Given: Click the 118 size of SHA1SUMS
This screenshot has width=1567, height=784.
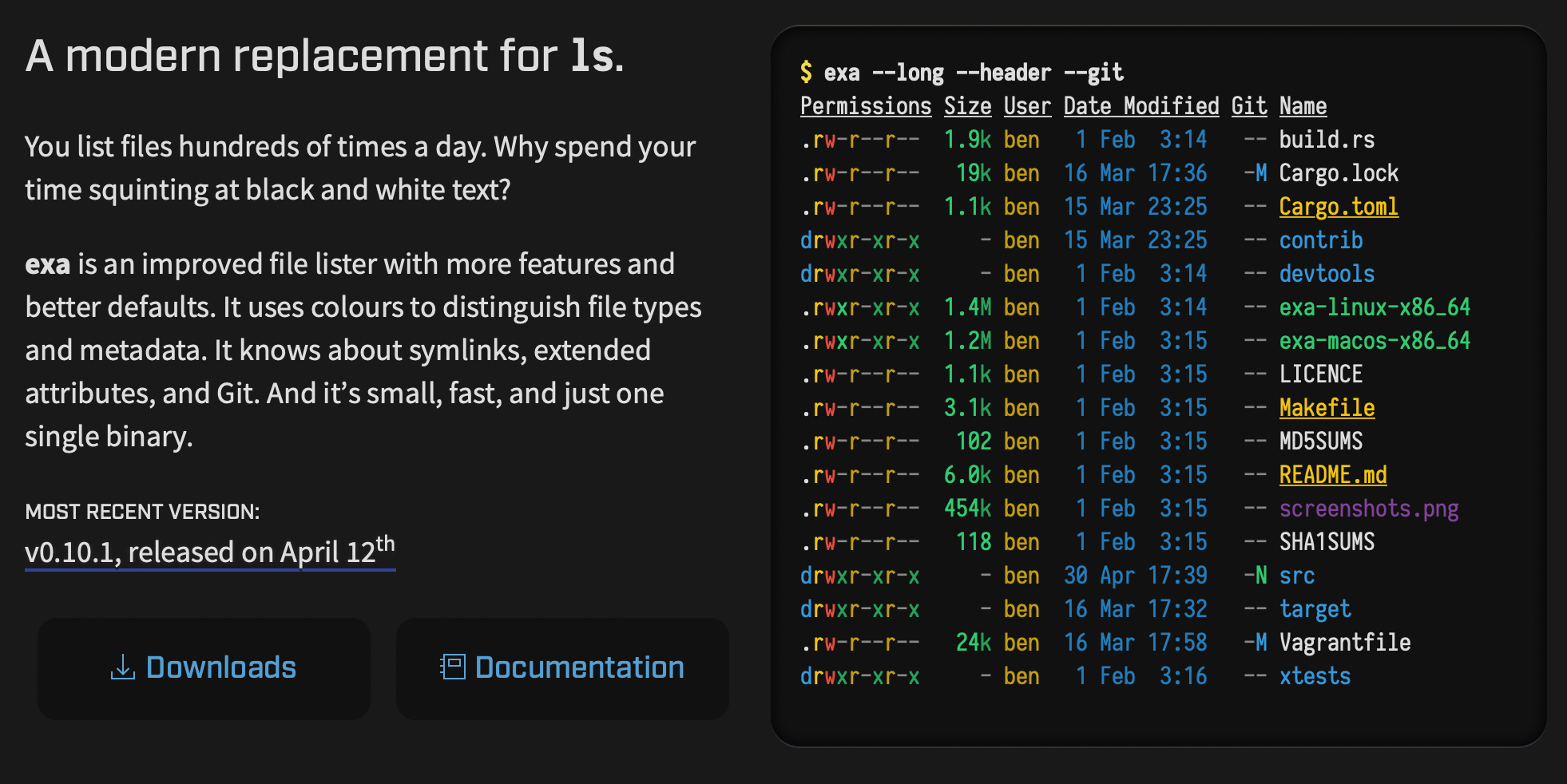Looking at the screenshot, I should click(x=974, y=542).
